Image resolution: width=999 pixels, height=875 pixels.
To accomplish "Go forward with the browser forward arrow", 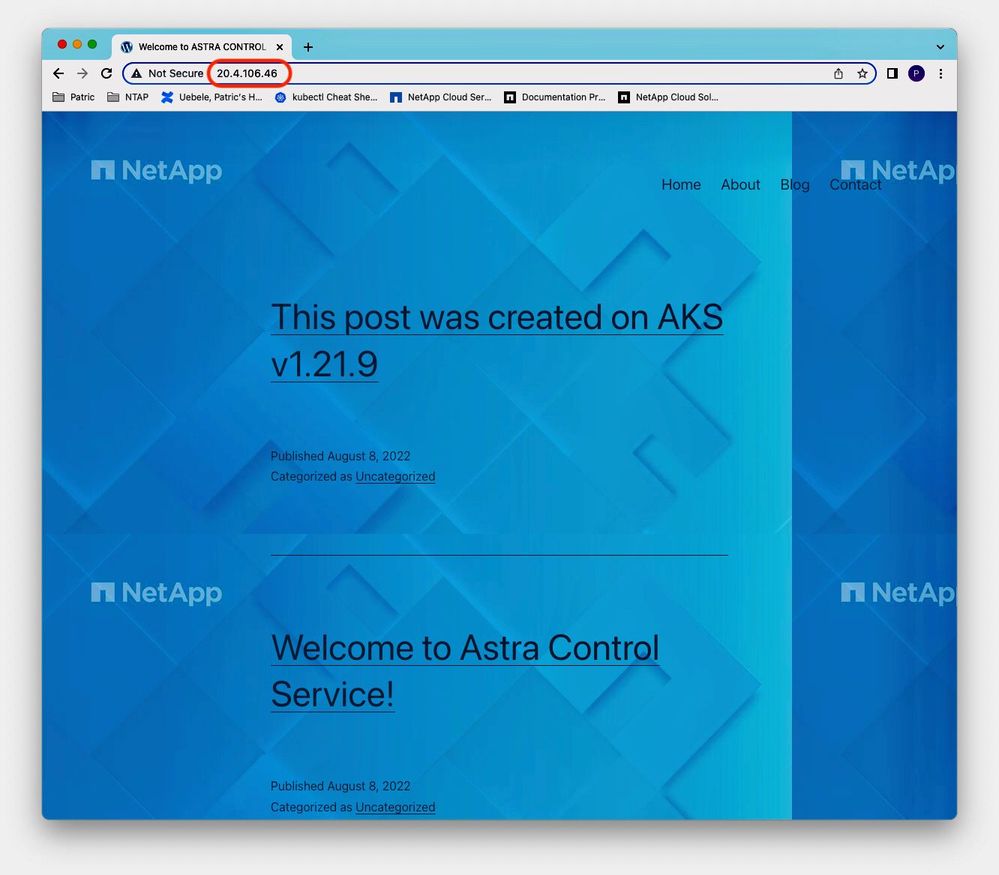I will 82,73.
